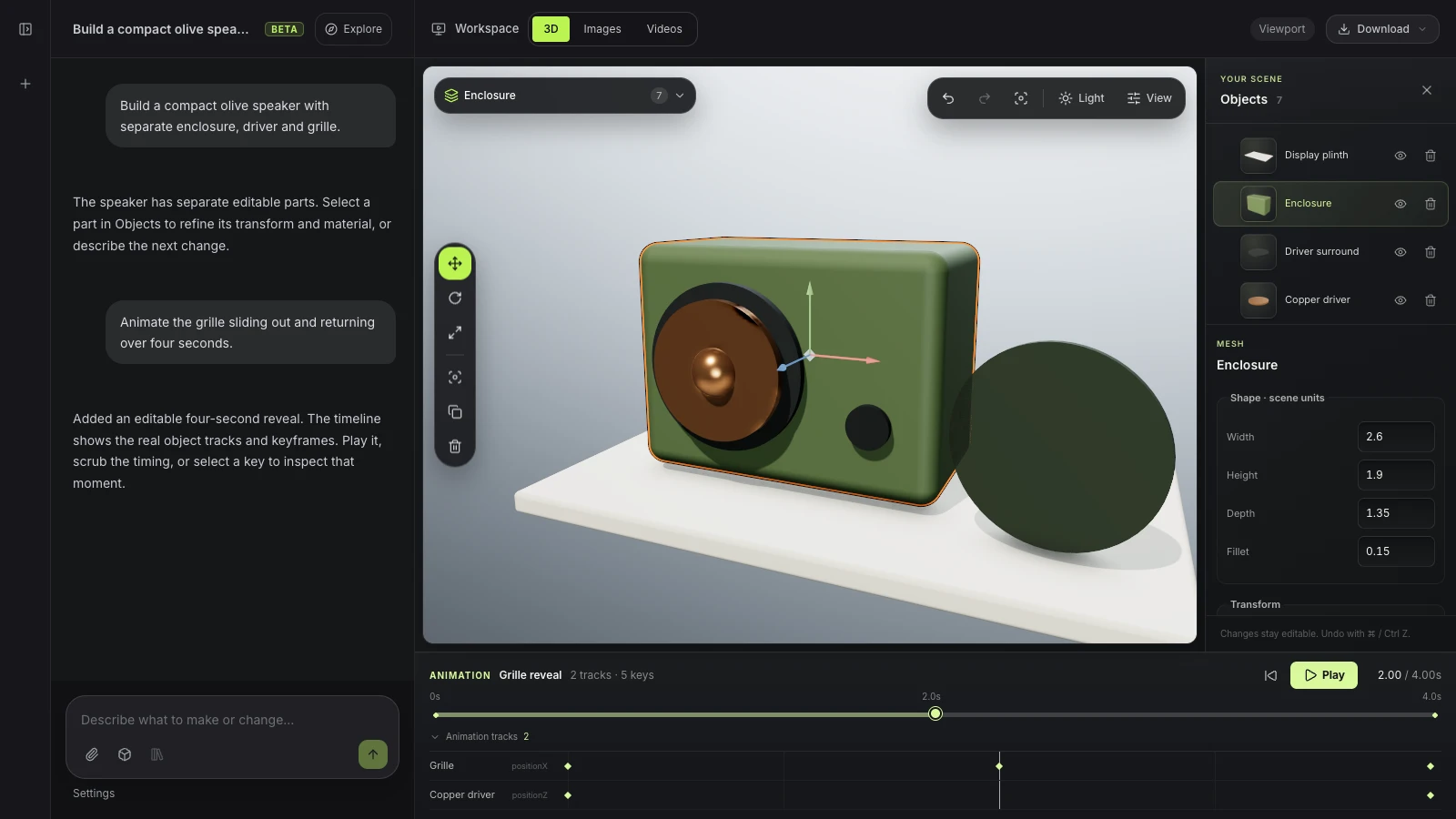Click the frame scene icon next to Light
This screenshot has width=1456, height=819.
point(1021,98)
